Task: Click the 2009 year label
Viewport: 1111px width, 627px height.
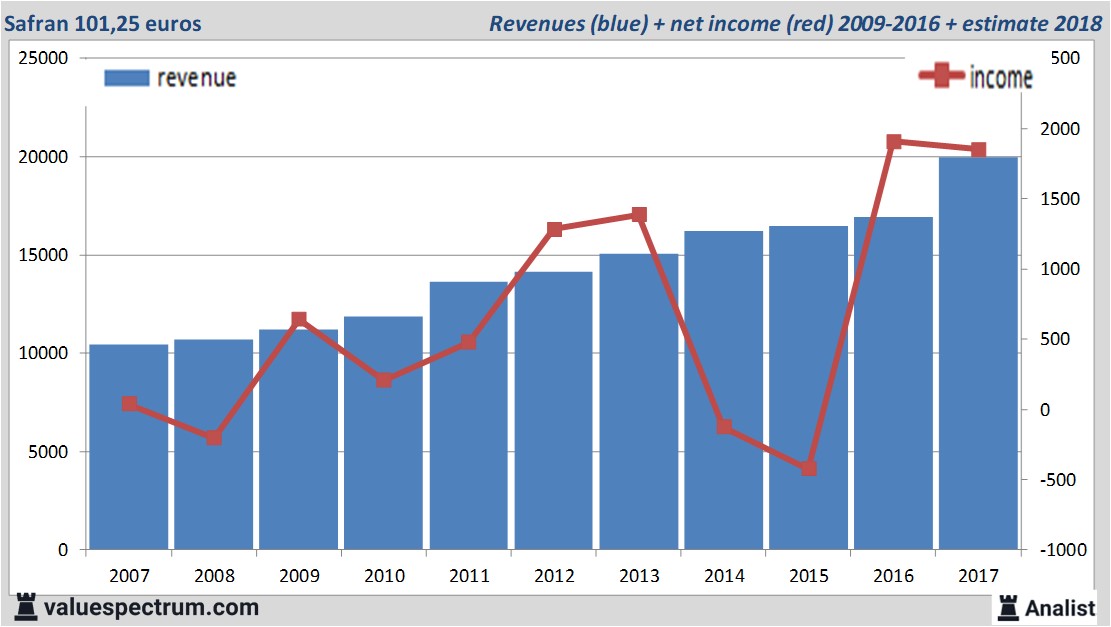Action: (300, 575)
